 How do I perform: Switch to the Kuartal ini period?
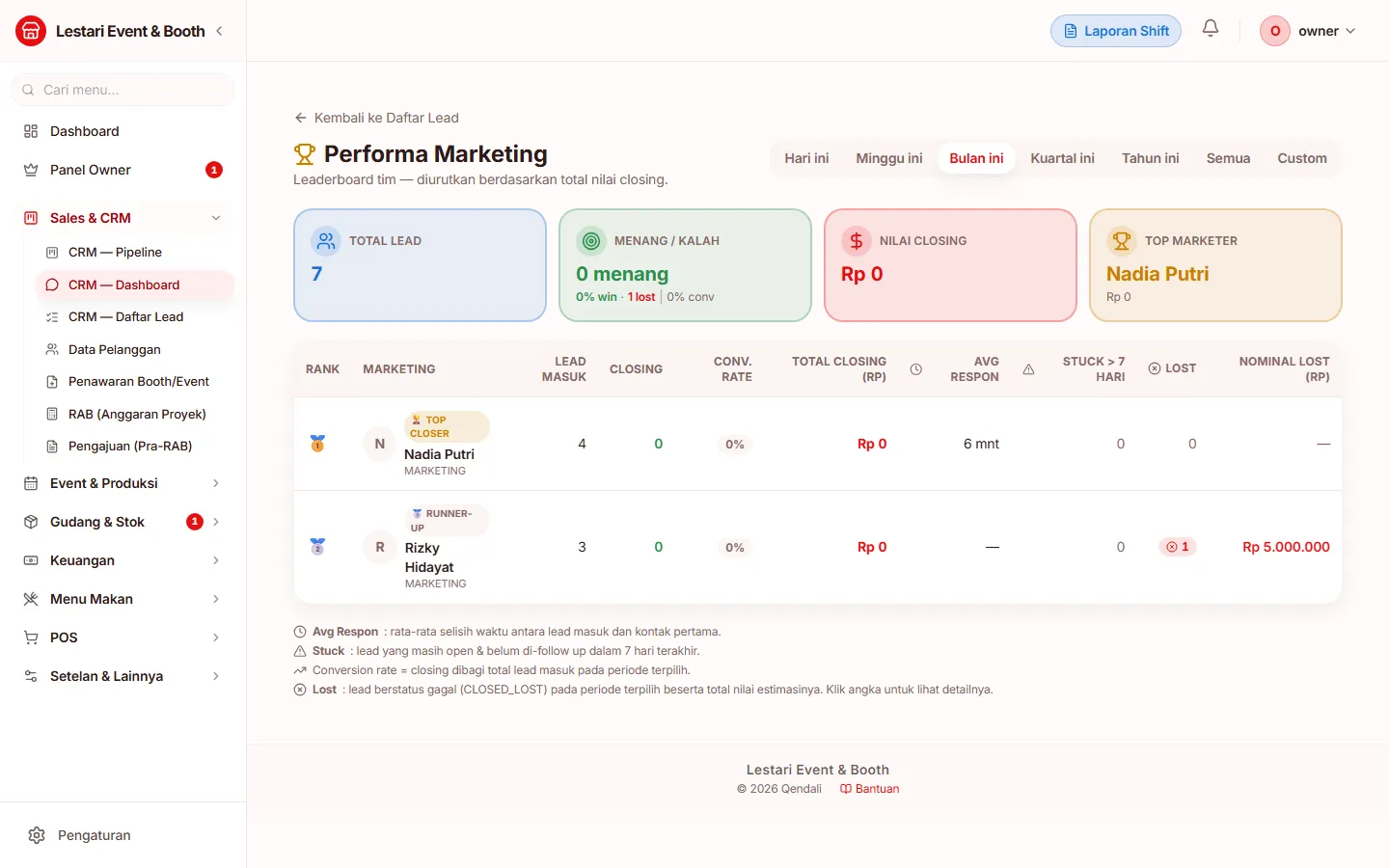coord(1062,158)
